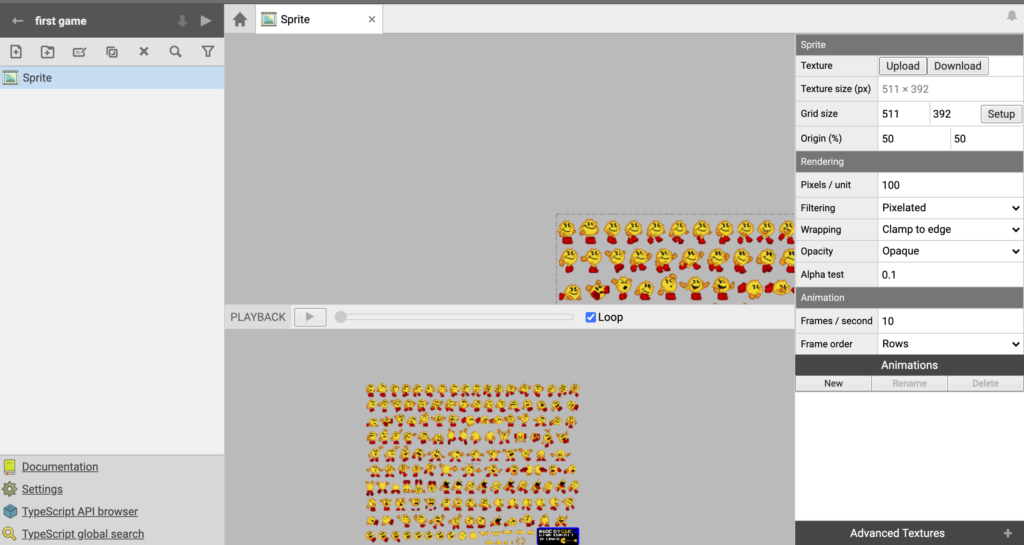Upload a texture
Screen dimensions: 1024x545
pyautogui.click(x=903, y=66)
